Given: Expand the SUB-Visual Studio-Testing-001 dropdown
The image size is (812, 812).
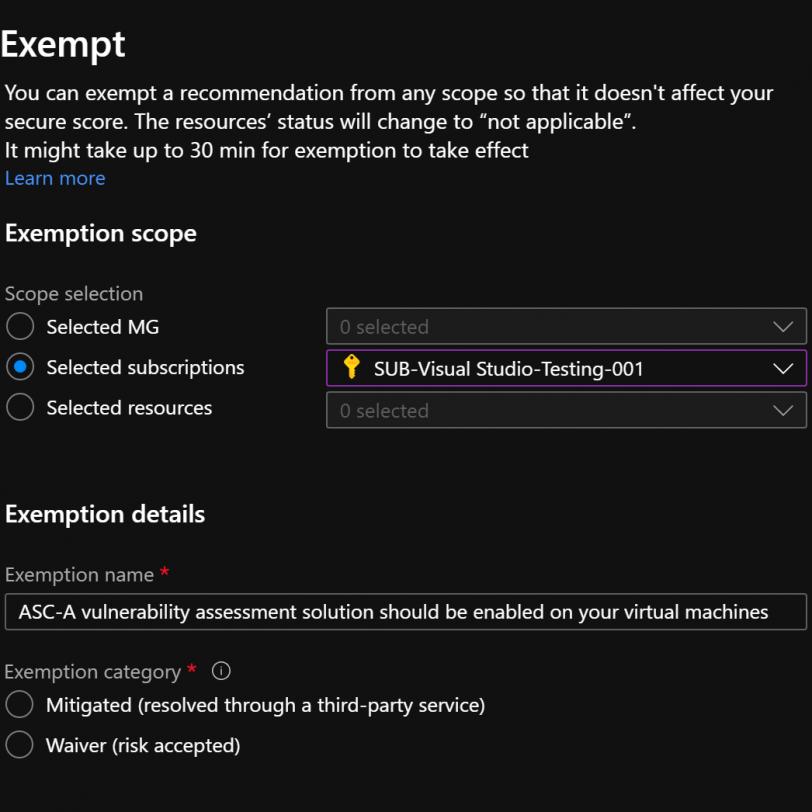Looking at the screenshot, I should click(x=567, y=368).
